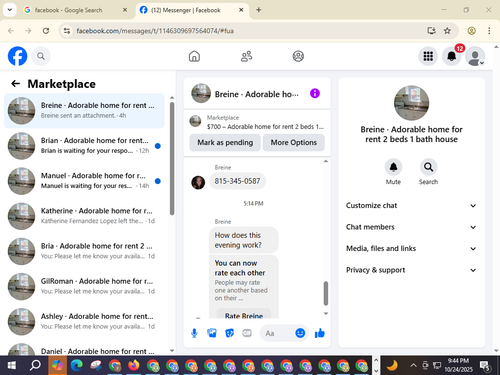Screen dimensions: 500x375
Task: Bookmark this page with the star icon
Action: point(447,31)
